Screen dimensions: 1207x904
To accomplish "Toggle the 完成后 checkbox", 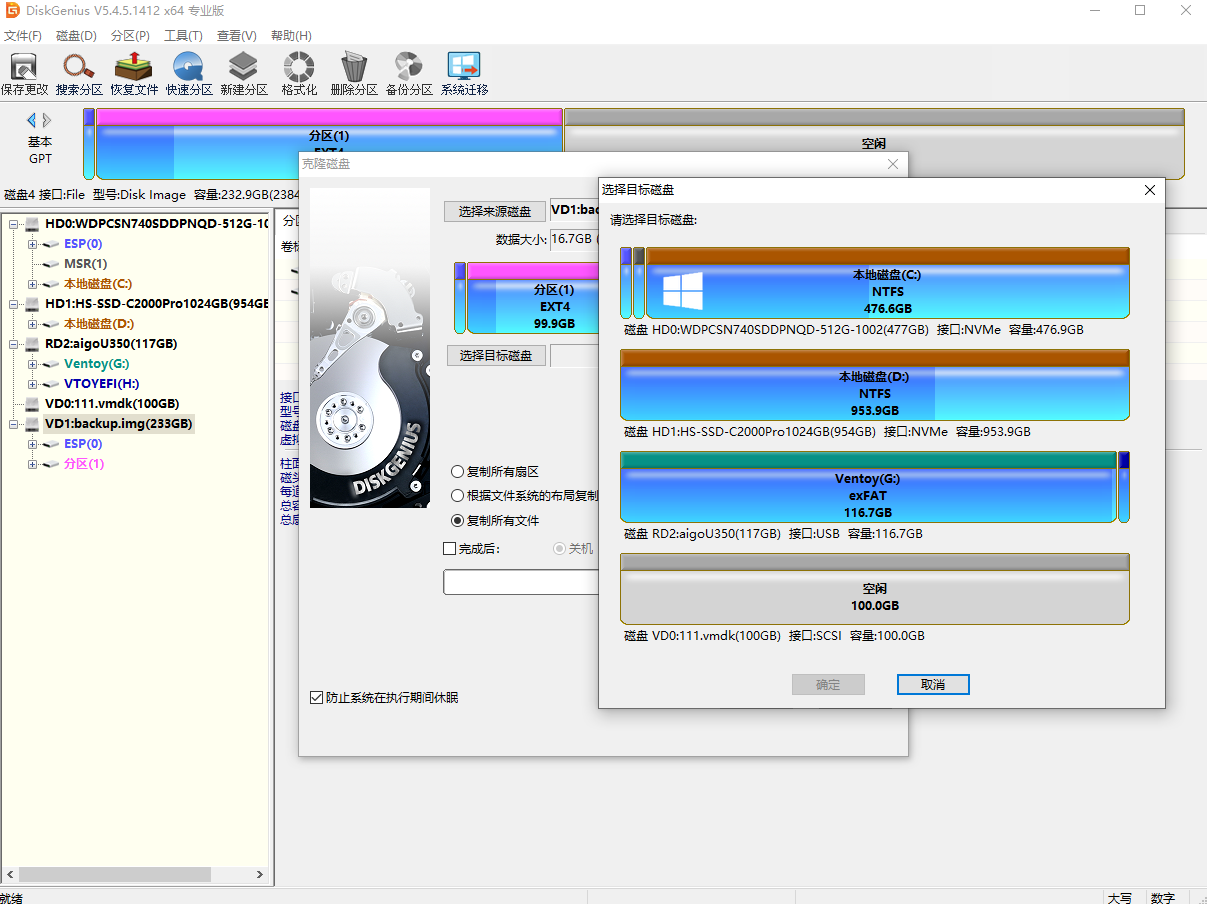I will [449, 548].
